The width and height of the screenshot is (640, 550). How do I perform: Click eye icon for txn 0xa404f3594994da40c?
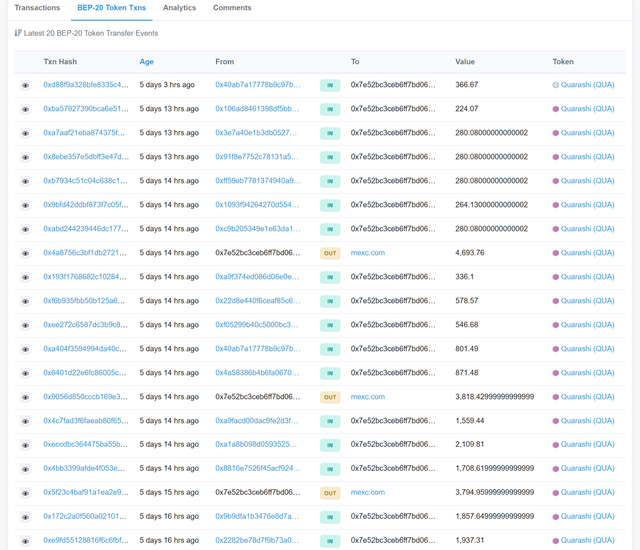pos(25,349)
